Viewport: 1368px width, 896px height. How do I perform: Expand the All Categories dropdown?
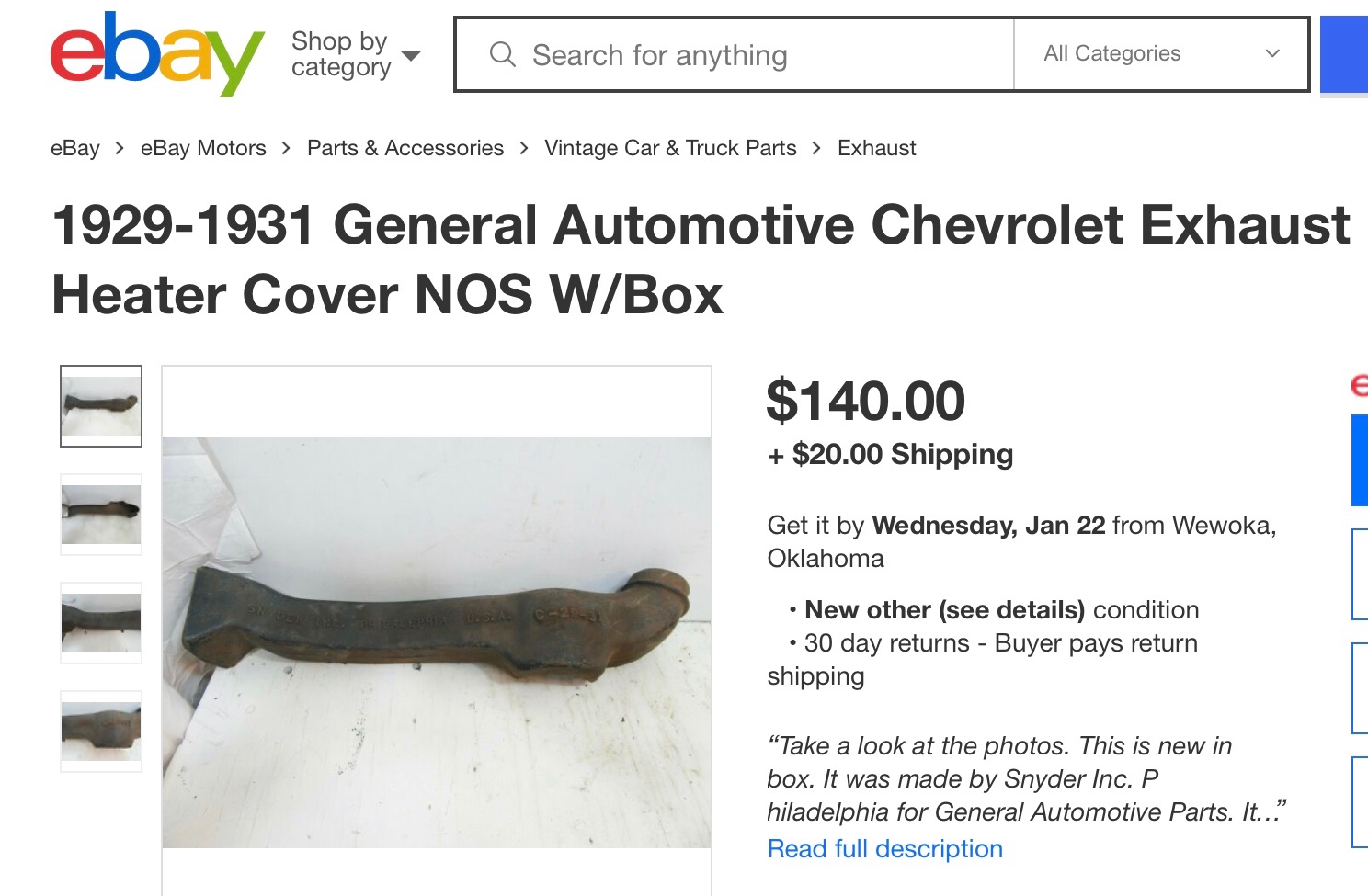coord(1161,54)
